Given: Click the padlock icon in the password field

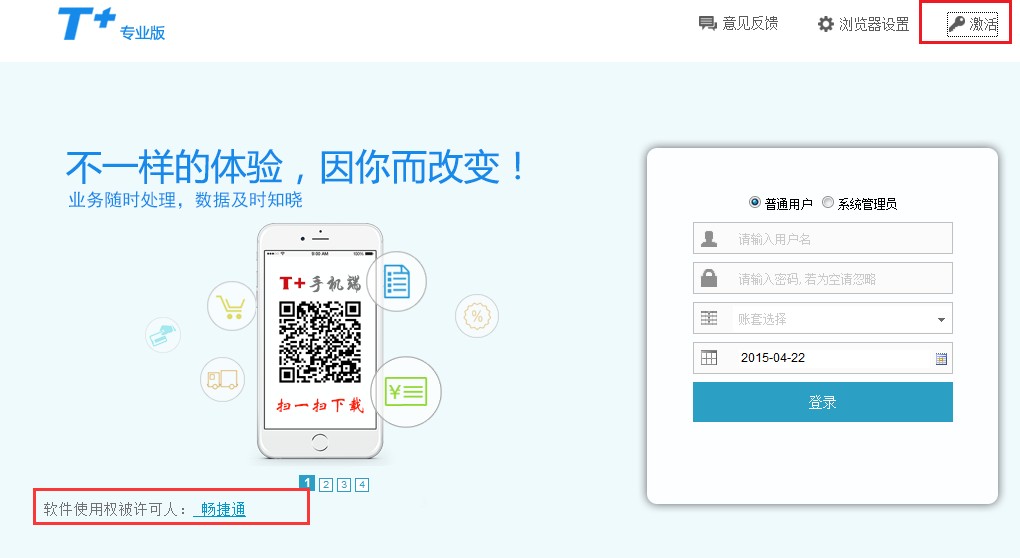Looking at the screenshot, I should [709, 278].
